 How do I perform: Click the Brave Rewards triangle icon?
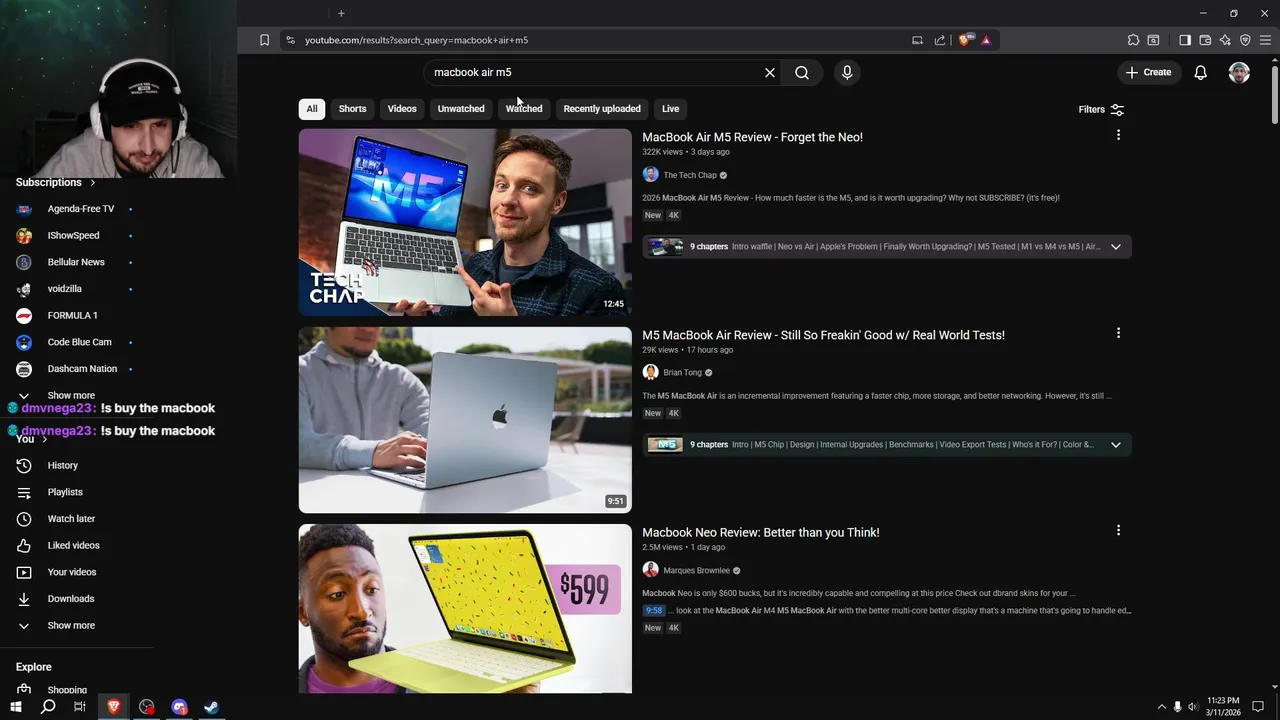[x=986, y=40]
